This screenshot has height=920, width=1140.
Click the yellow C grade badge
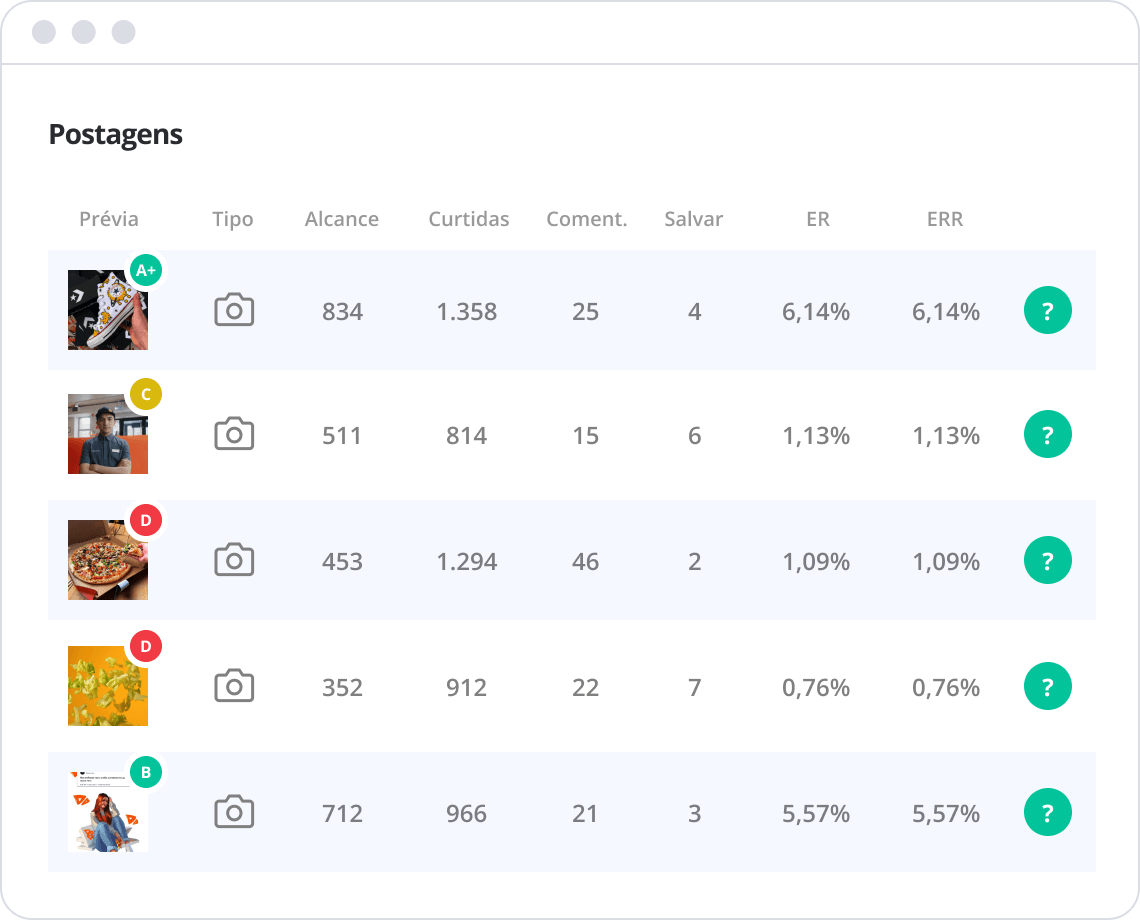point(146,395)
